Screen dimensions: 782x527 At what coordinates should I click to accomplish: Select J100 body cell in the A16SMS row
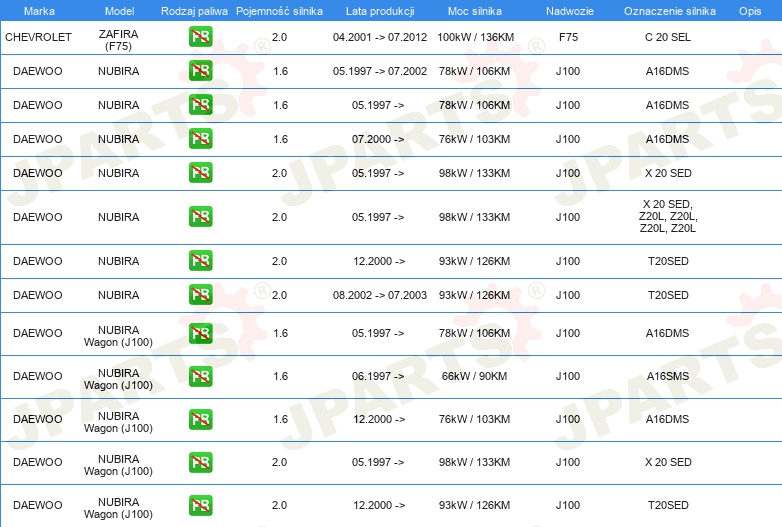[568, 376]
